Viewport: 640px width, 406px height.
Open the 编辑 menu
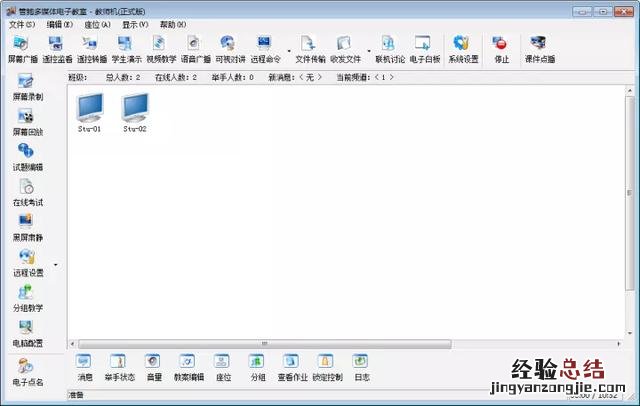tap(60, 24)
